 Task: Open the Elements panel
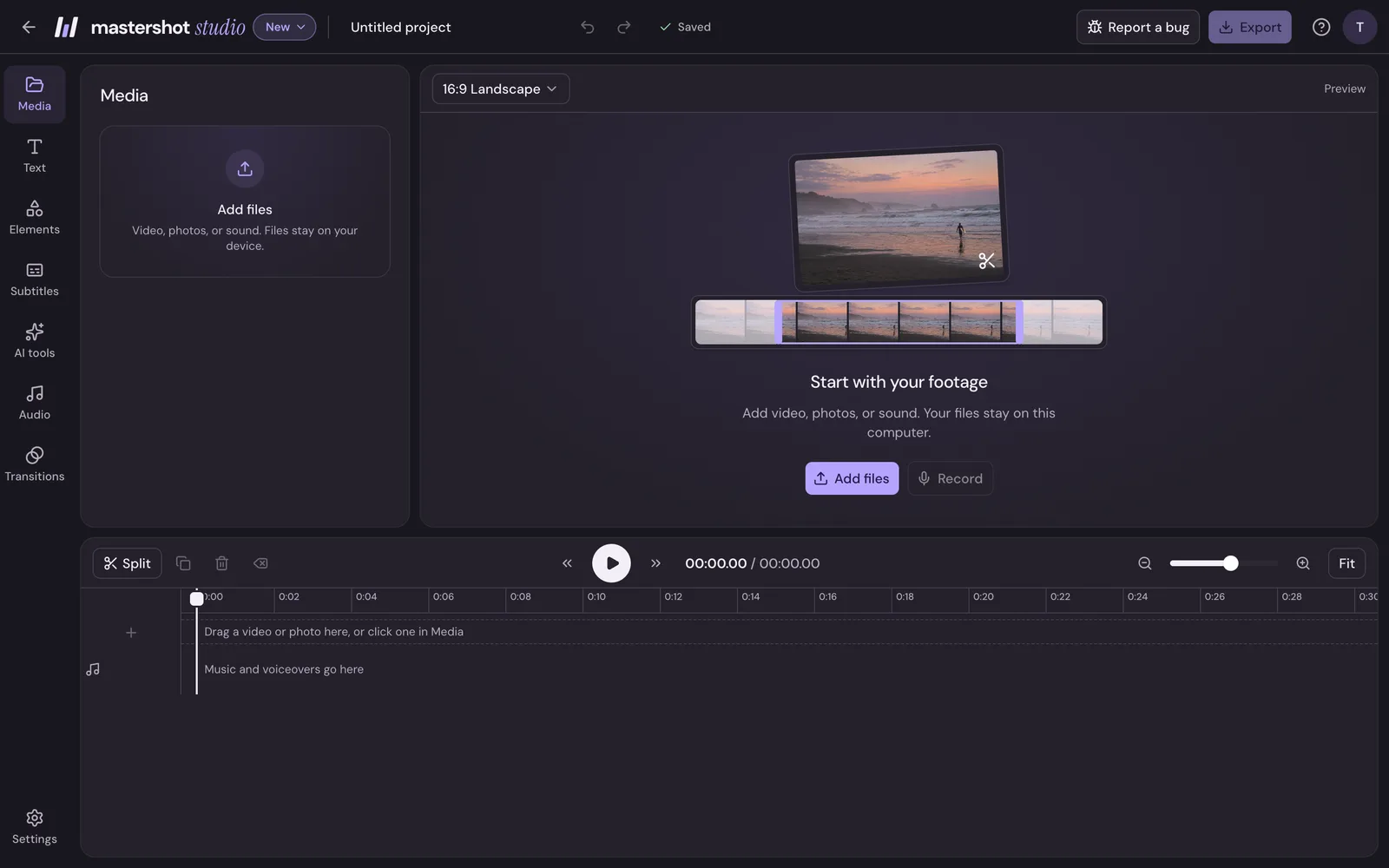(35, 218)
